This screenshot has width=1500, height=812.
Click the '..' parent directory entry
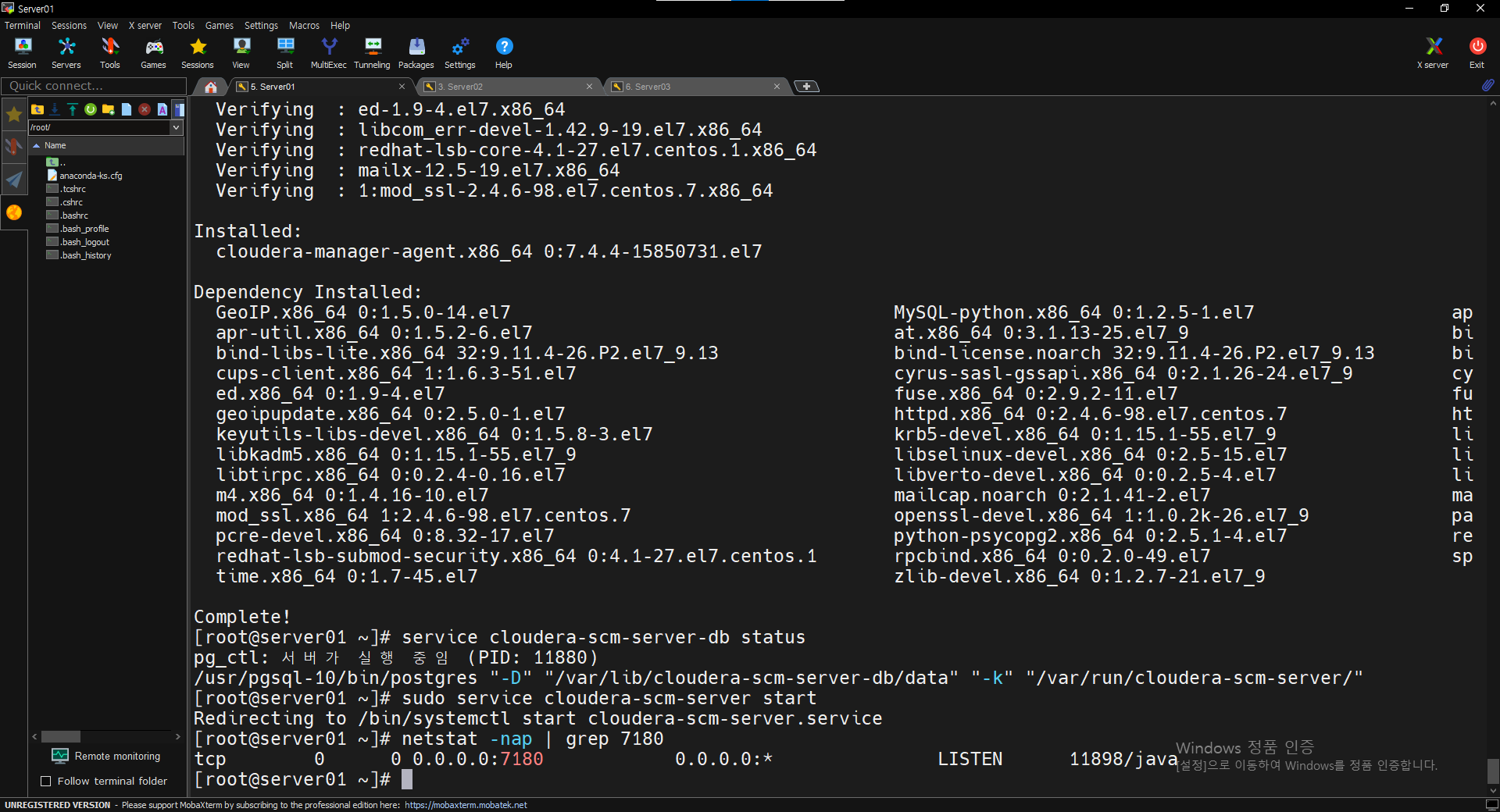56,162
